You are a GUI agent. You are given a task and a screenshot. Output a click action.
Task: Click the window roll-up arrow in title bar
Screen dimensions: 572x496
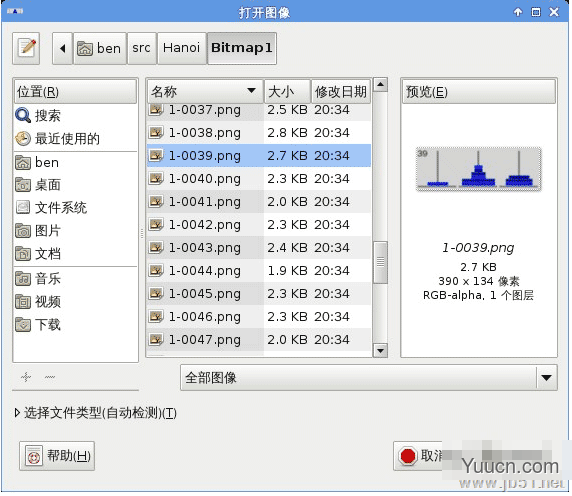click(518, 12)
